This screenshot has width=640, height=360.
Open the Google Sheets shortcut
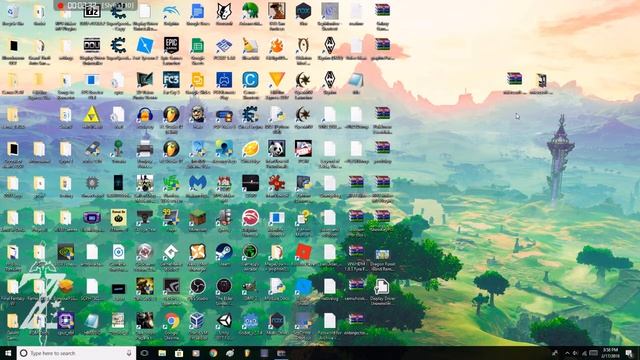coord(198,46)
